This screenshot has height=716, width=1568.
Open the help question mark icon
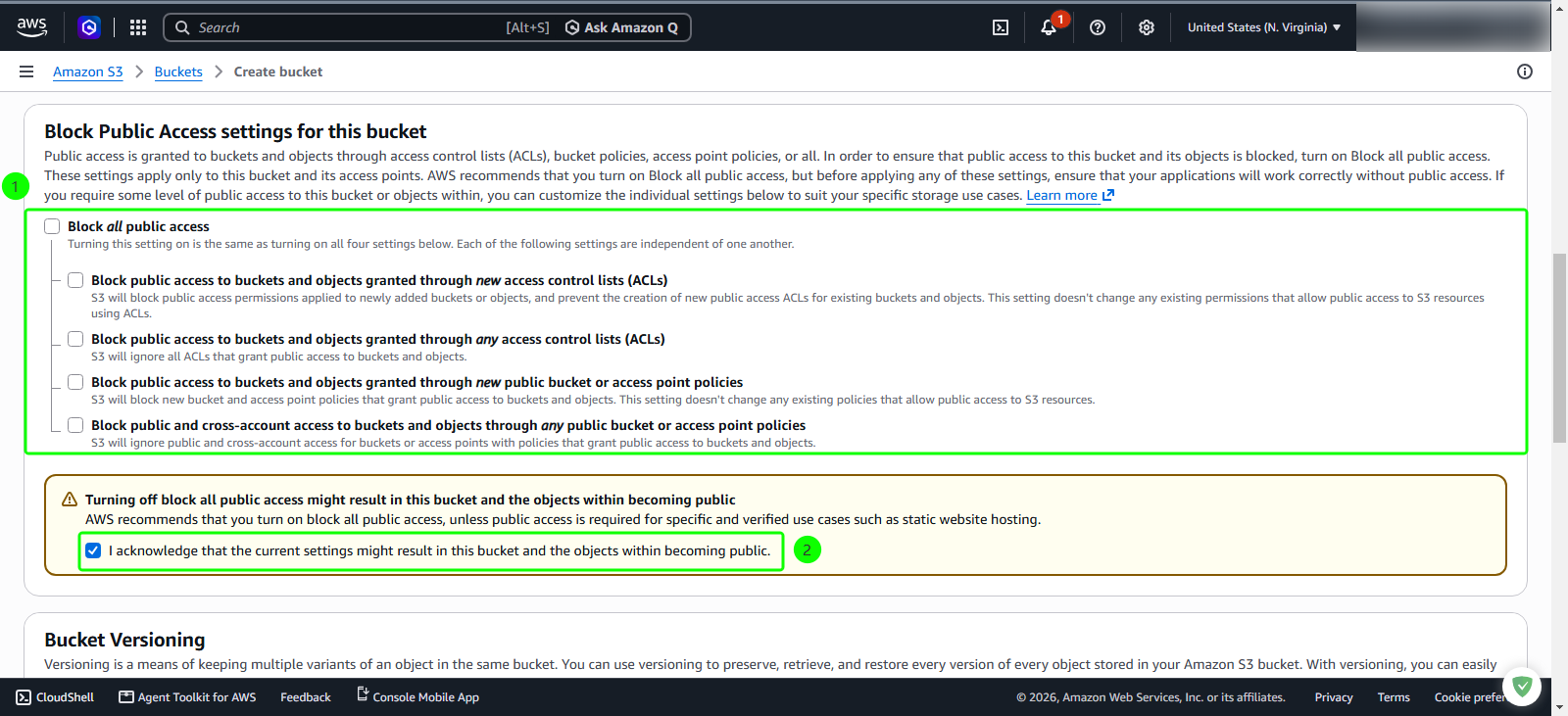coord(1098,27)
